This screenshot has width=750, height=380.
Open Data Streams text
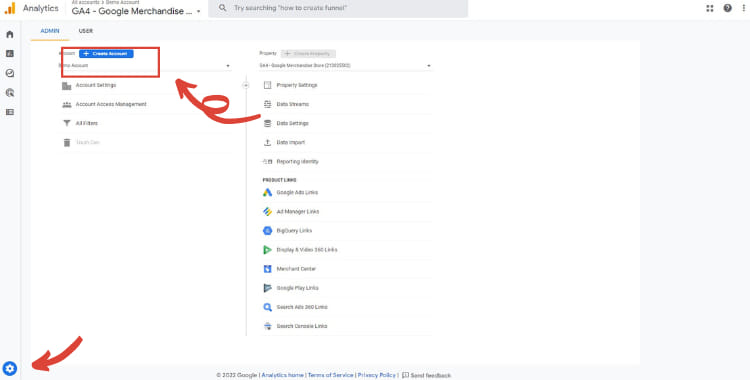pos(293,104)
